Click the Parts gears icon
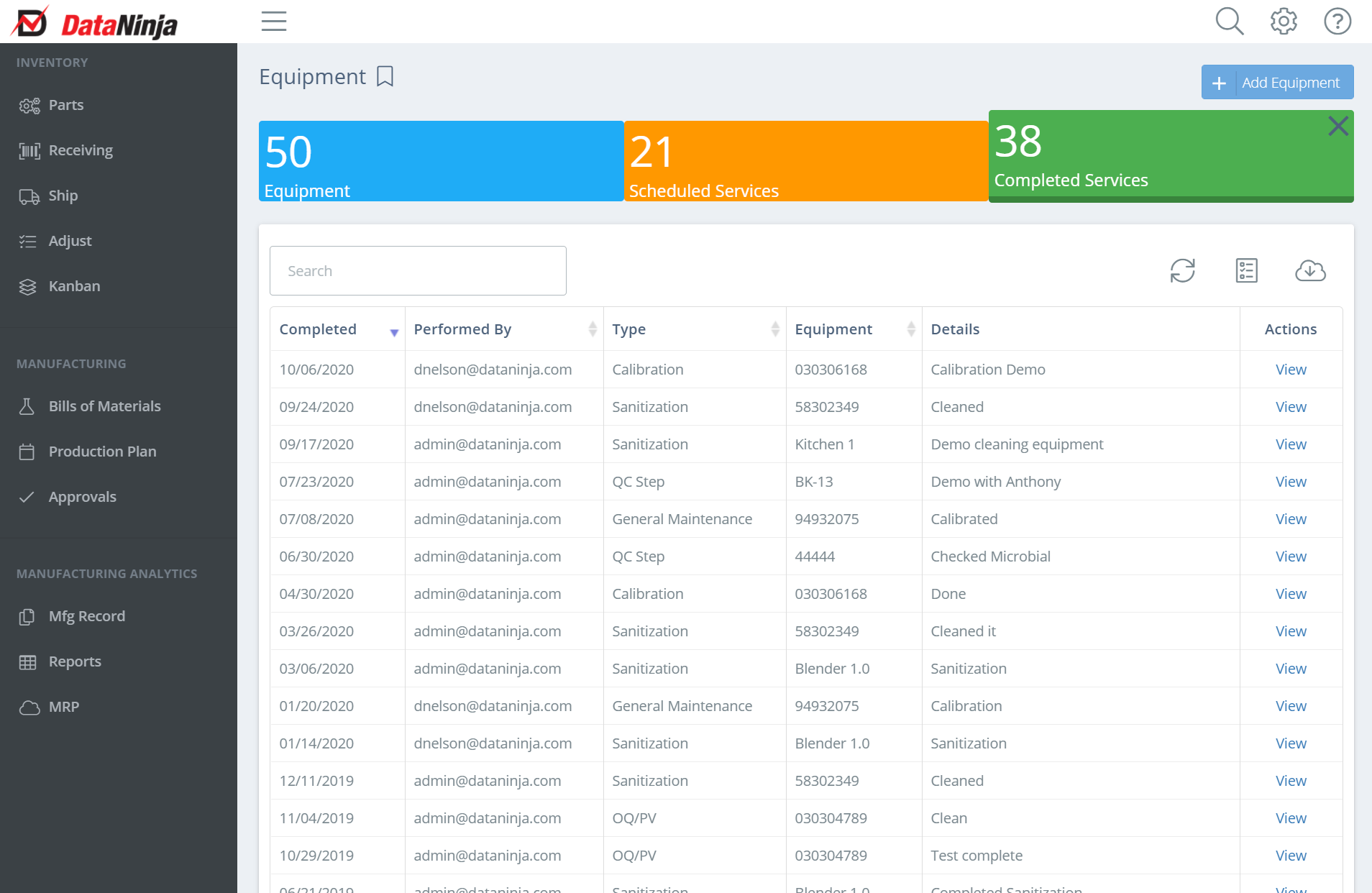This screenshot has height=893, width=1372. click(29, 106)
